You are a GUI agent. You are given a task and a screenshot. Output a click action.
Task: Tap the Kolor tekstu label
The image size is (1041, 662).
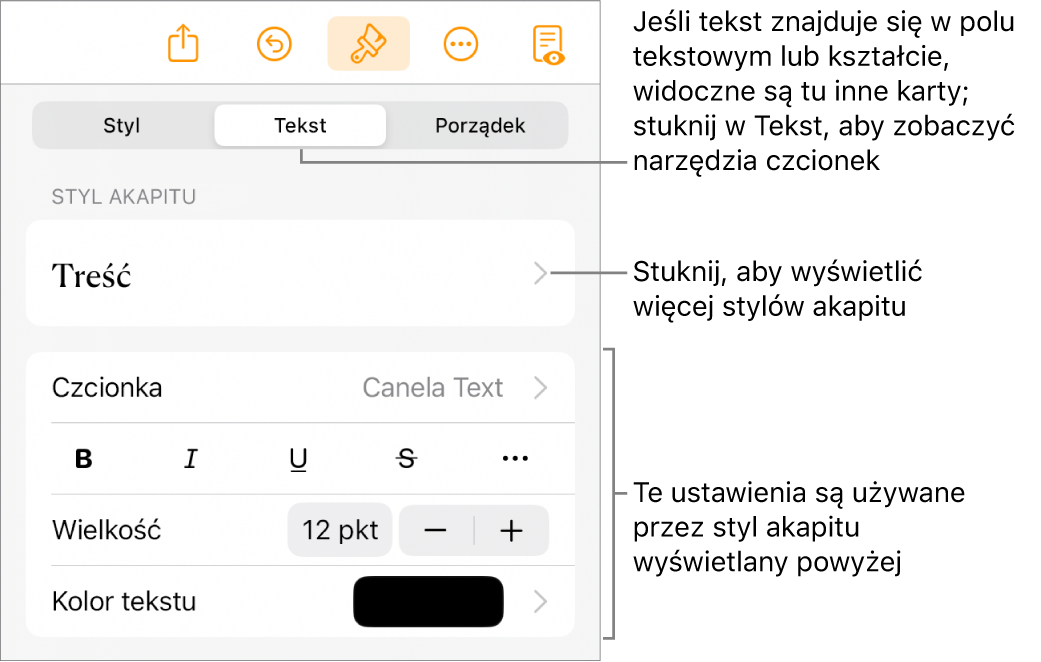tap(124, 602)
